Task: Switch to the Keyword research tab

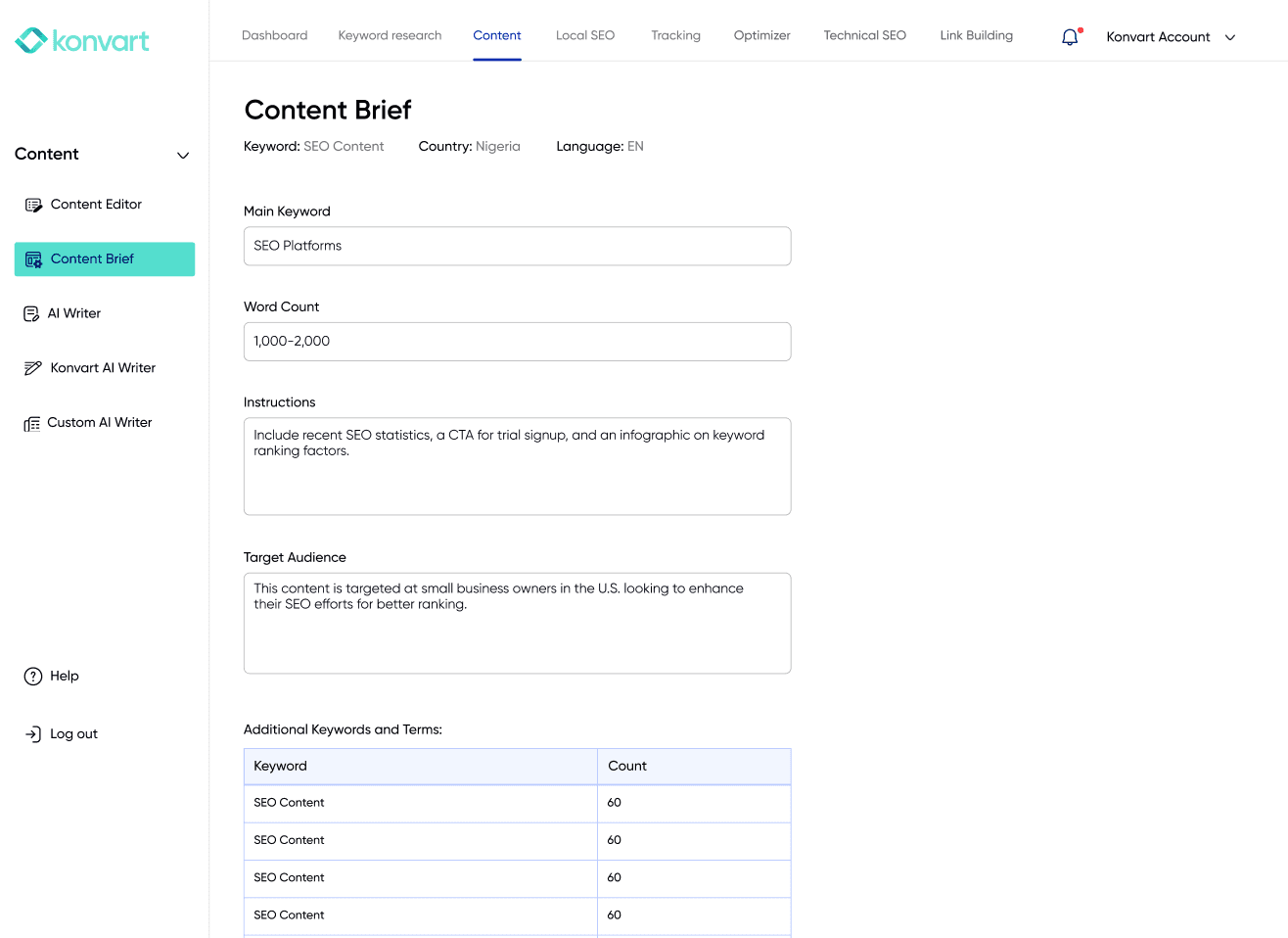Action: point(390,35)
